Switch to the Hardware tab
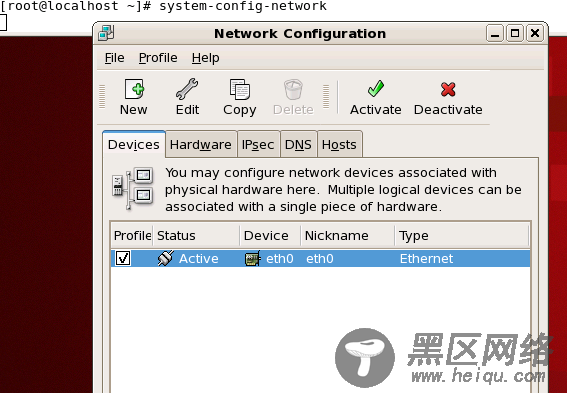567x393 pixels. coord(201,144)
